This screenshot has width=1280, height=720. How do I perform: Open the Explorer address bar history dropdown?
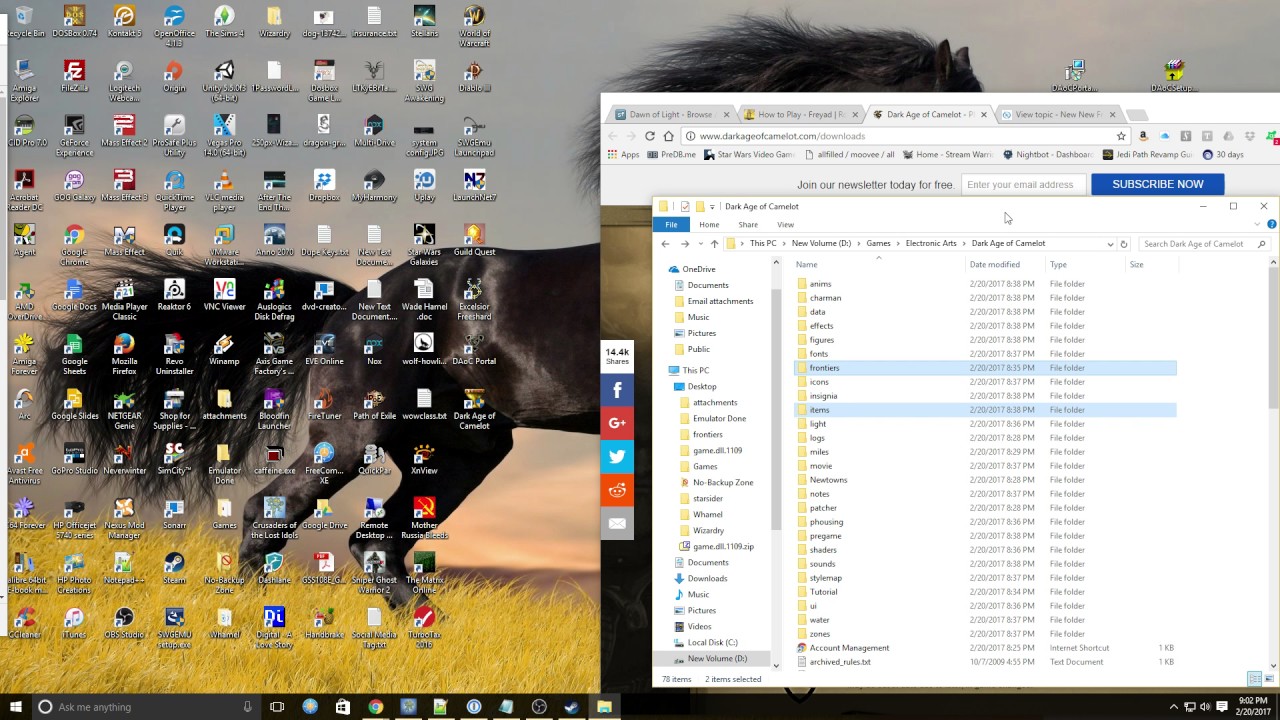pos(1110,244)
